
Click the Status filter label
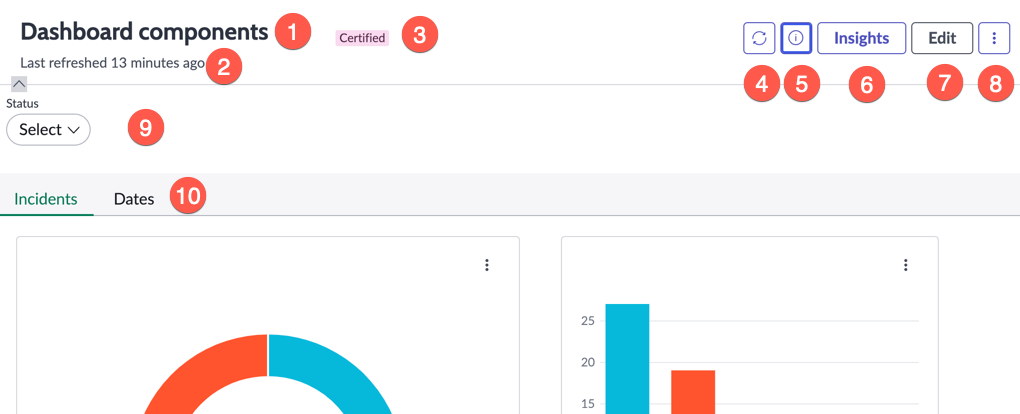[x=22, y=104]
